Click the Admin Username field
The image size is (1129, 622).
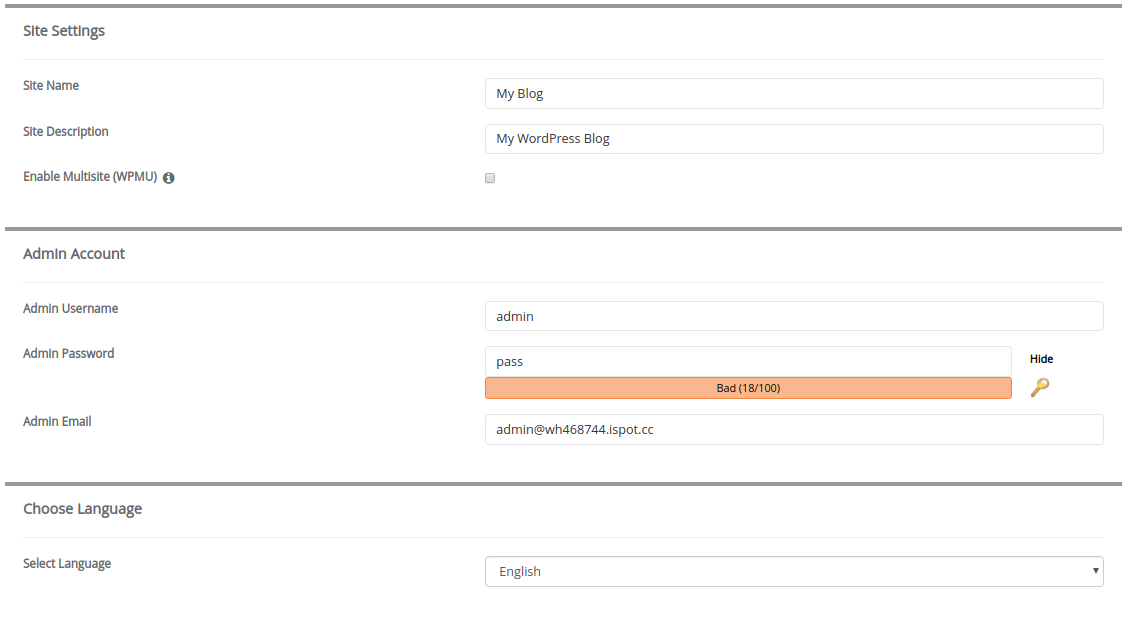click(x=793, y=316)
